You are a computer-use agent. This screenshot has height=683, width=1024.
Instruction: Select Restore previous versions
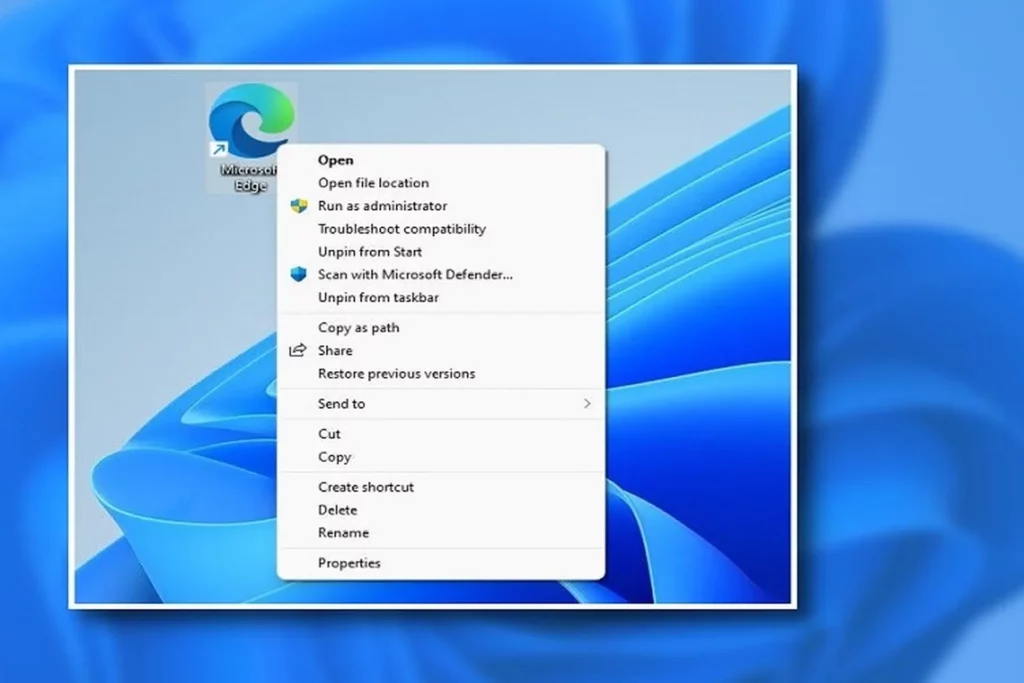[x=441, y=373]
